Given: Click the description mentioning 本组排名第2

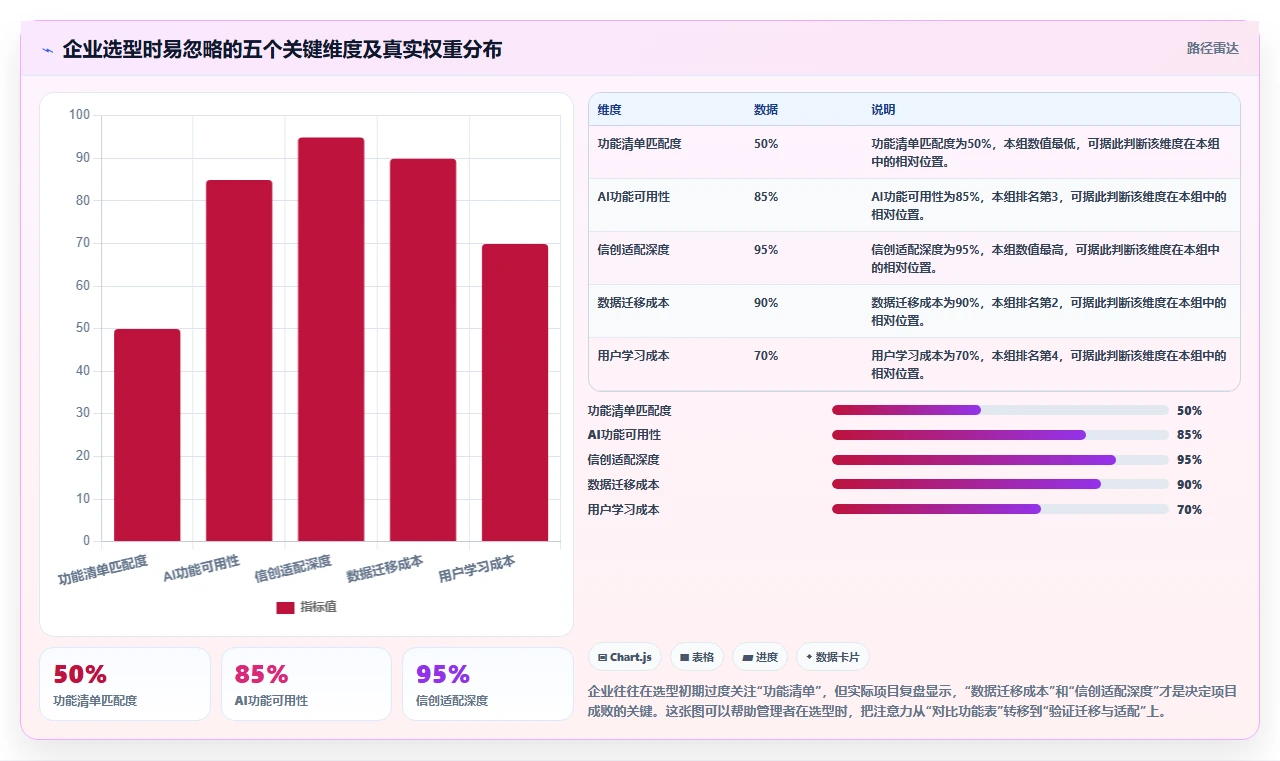Looking at the screenshot, I should tap(1049, 312).
